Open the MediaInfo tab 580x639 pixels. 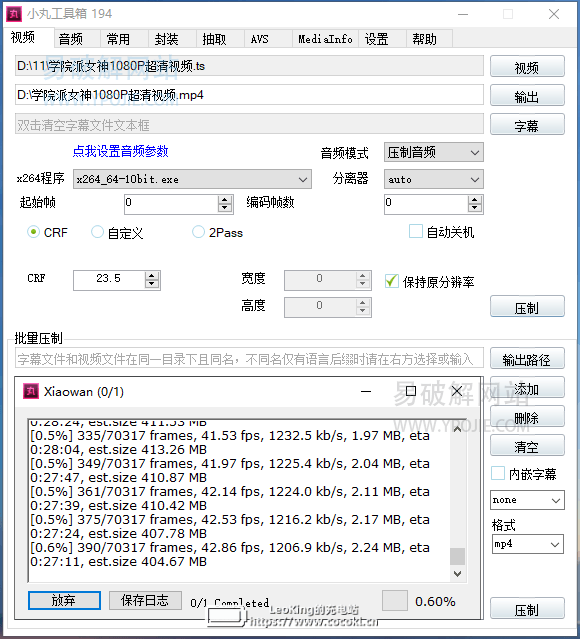pos(325,39)
